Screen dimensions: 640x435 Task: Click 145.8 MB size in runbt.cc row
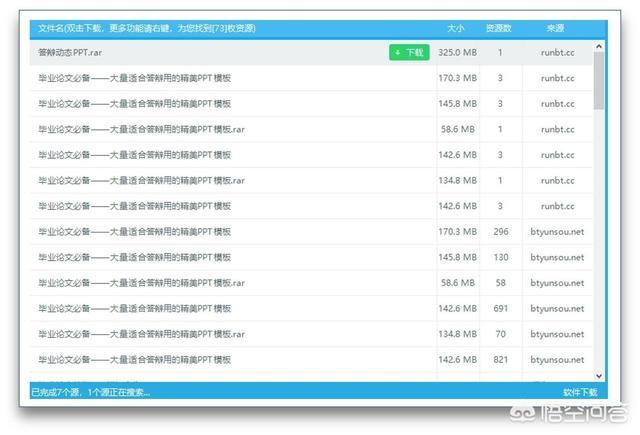click(458, 104)
